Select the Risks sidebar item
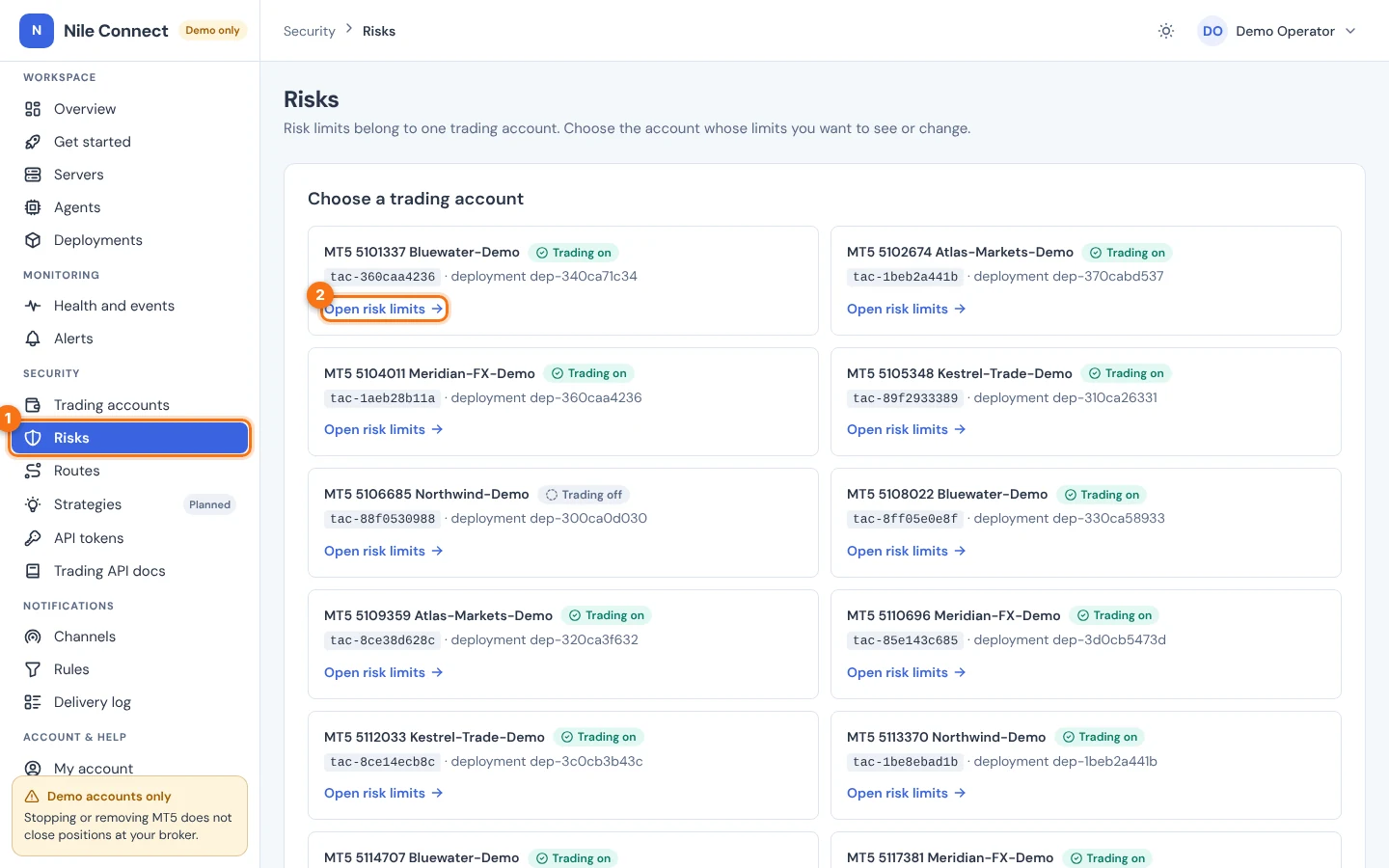 [x=130, y=438]
